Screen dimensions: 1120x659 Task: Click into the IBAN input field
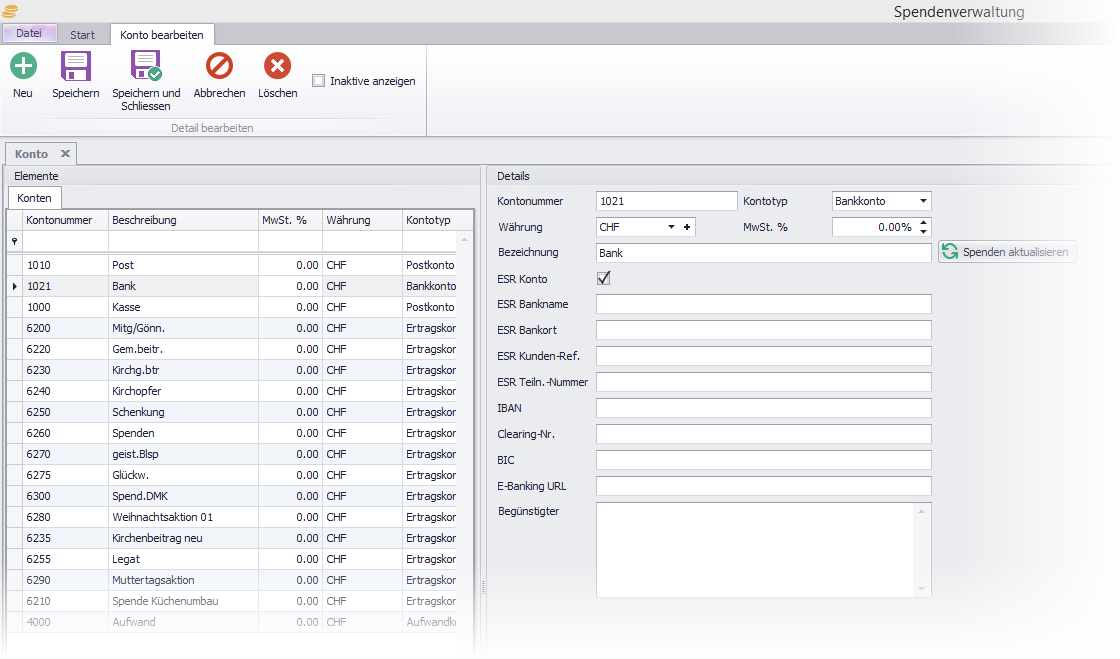763,408
